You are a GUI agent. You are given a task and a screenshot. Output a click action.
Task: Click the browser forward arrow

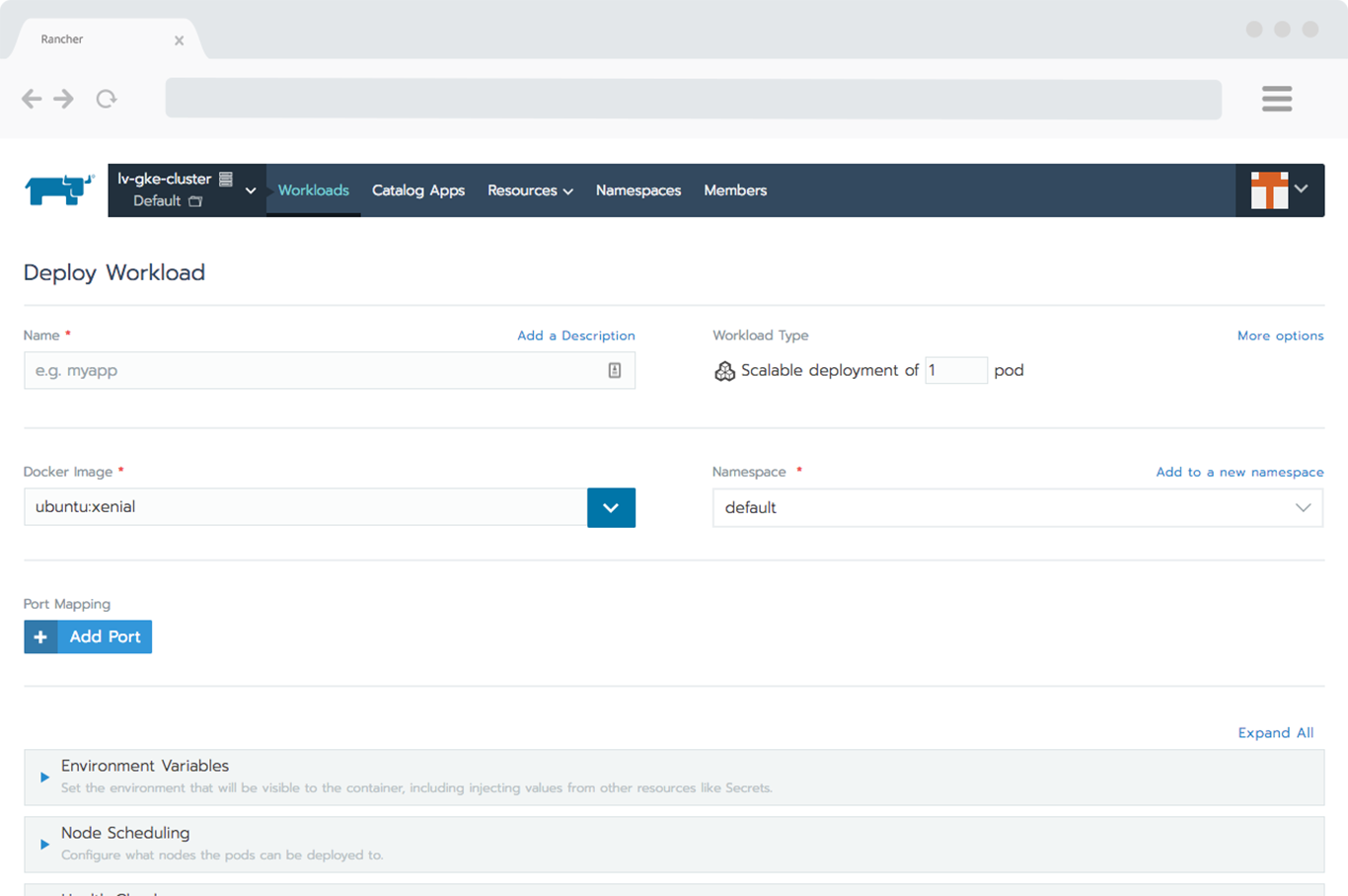[x=64, y=99]
